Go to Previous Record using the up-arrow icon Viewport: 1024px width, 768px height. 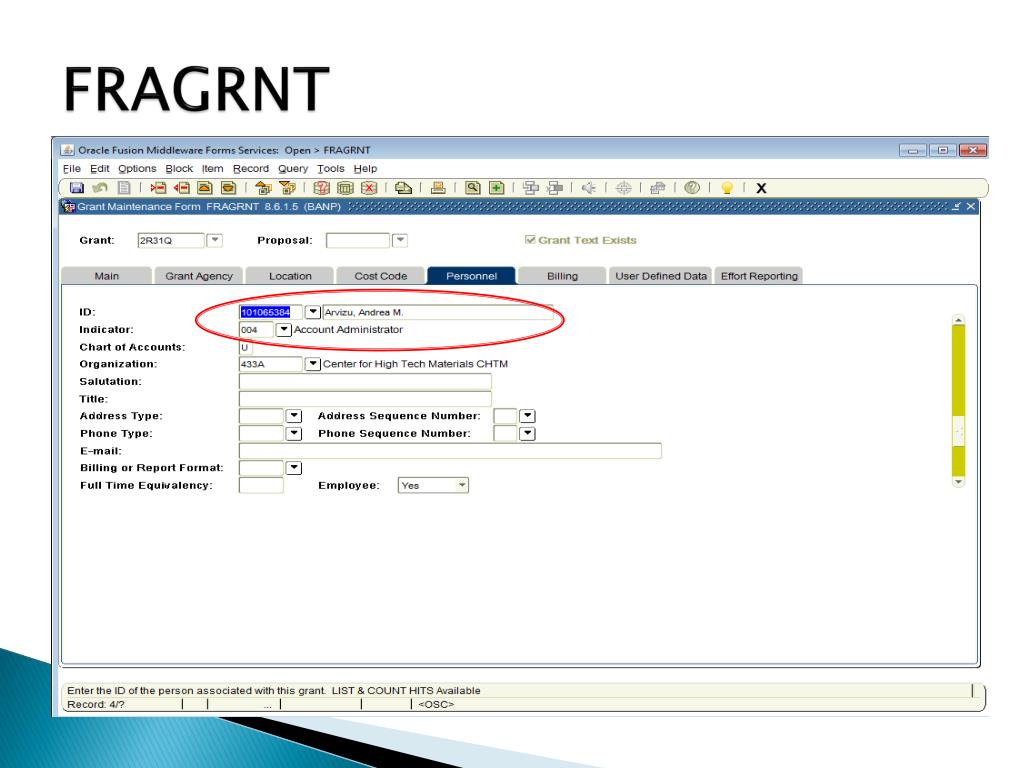[205, 188]
